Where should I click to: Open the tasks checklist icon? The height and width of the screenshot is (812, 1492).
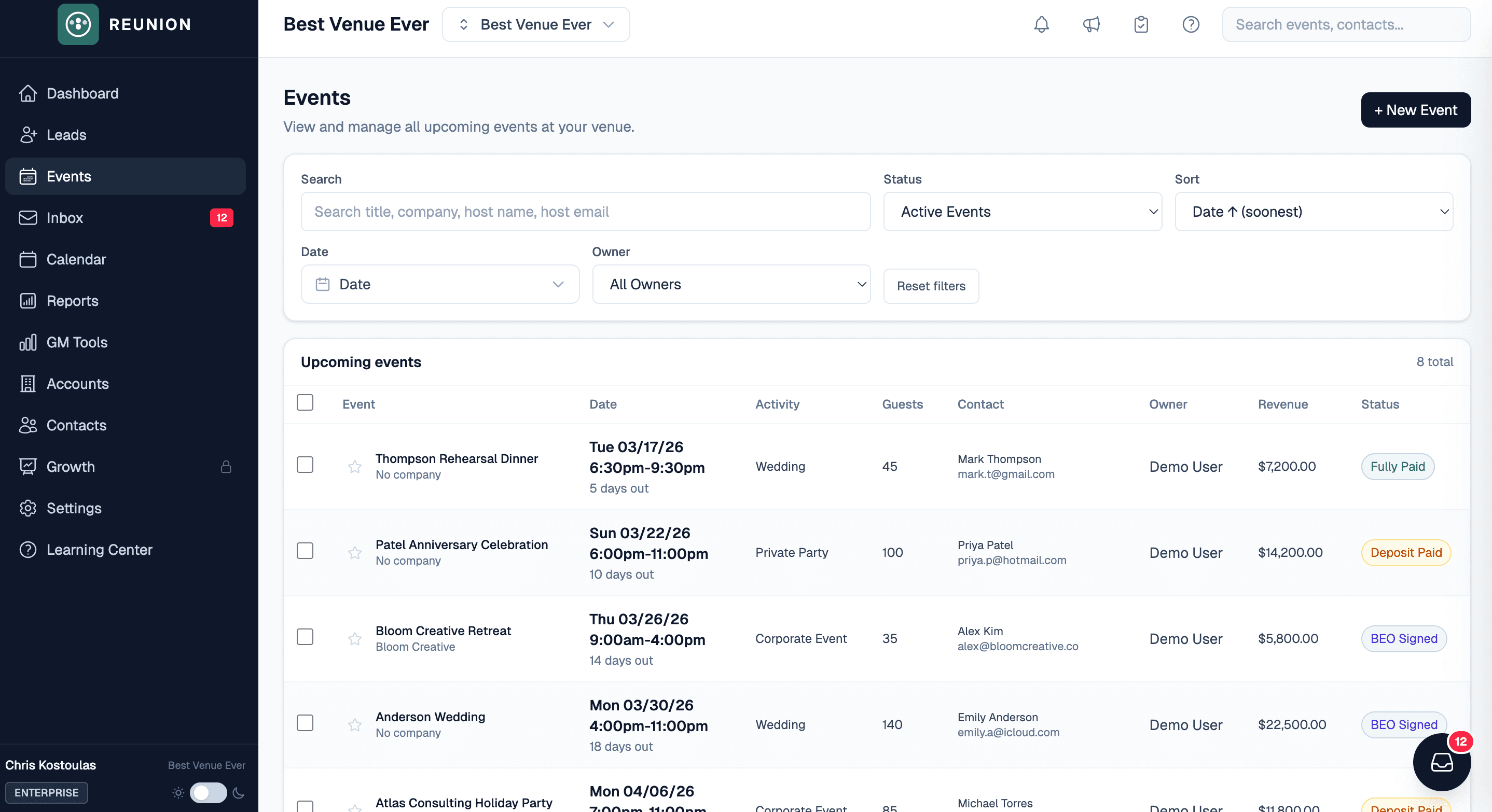coord(1141,24)
